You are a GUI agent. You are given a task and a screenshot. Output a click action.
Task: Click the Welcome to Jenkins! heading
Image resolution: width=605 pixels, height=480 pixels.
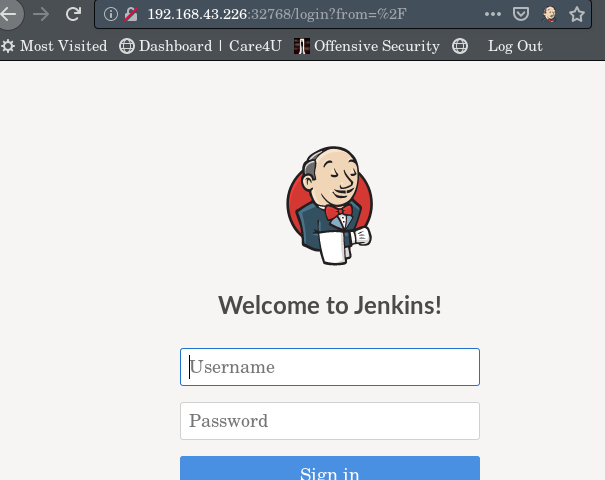330,305
